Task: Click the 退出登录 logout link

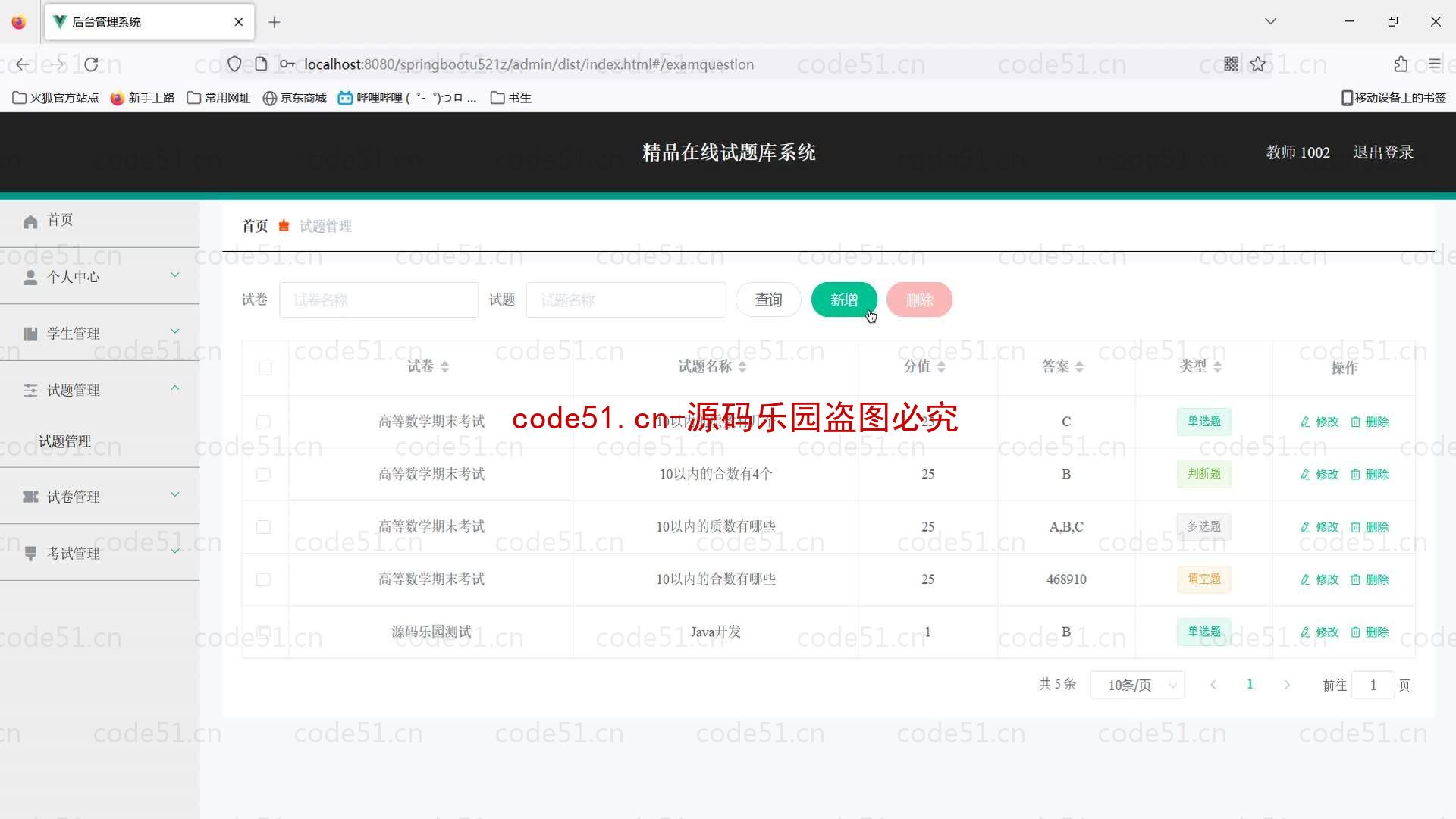Action: 1383,152
